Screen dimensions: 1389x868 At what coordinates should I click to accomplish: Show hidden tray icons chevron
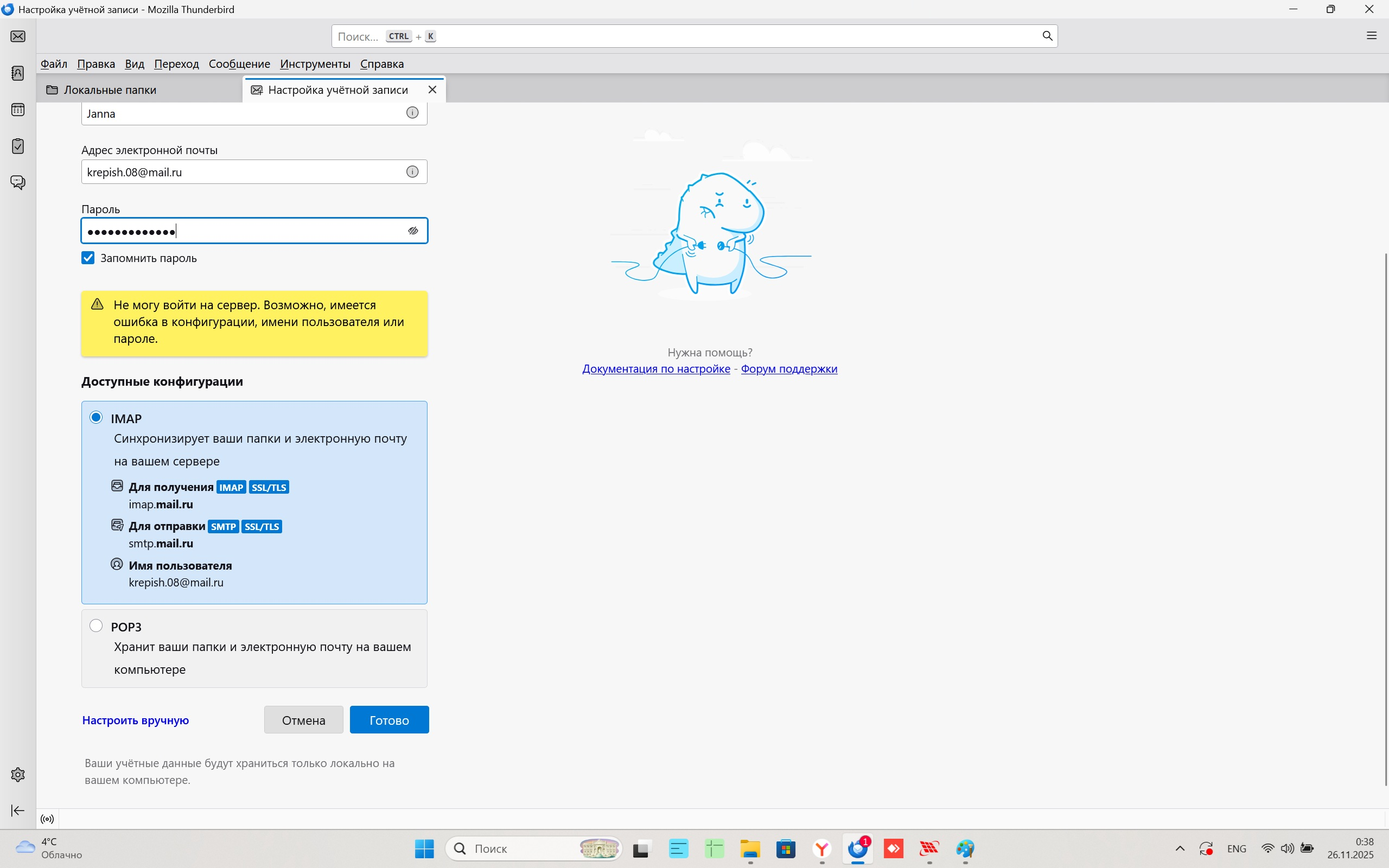coord(1180,848)
